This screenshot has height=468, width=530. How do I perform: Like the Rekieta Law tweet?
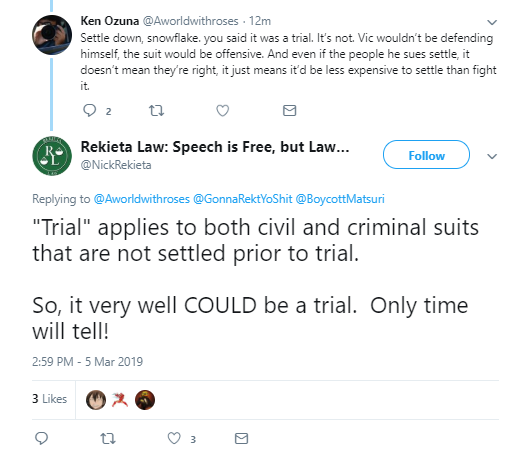click(174, 439)
